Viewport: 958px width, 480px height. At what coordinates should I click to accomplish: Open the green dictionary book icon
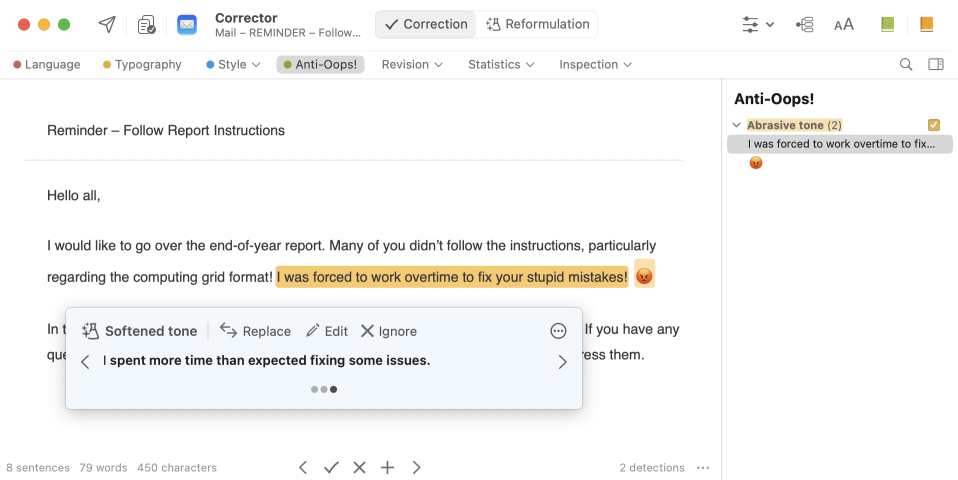[887, 24]
